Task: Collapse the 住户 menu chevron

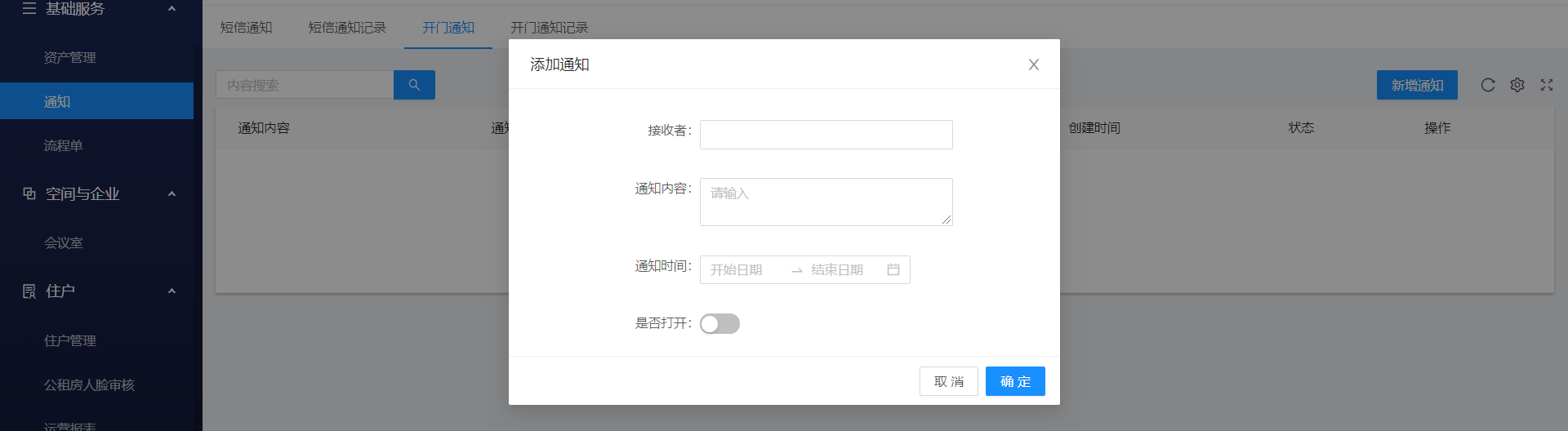Action: pyautogui.click(x=171, y=291)
